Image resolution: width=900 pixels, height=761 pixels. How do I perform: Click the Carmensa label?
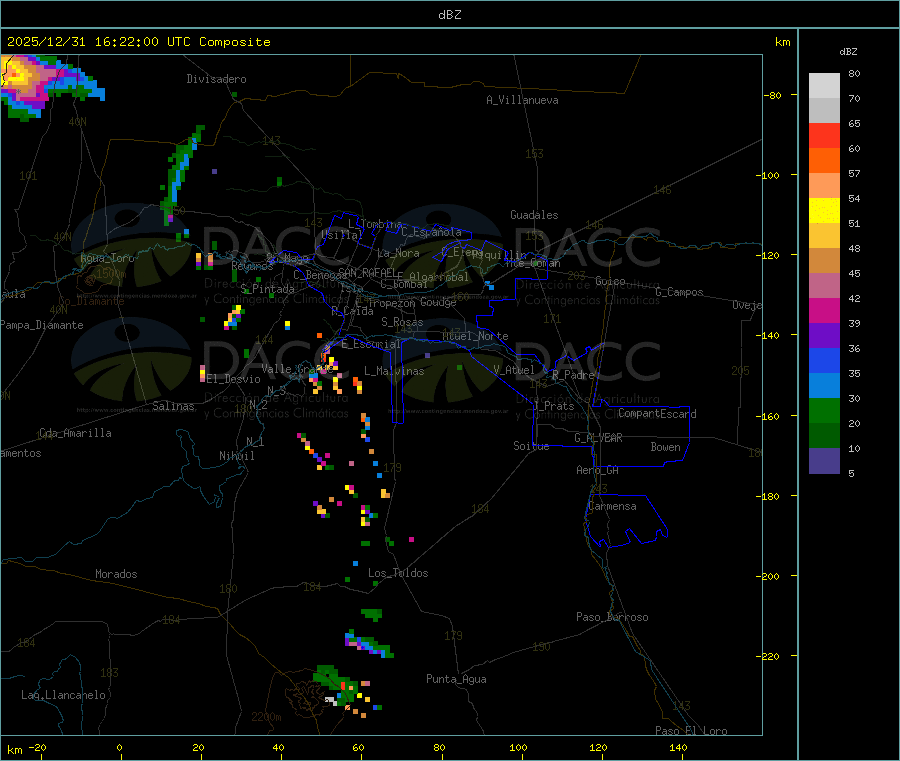(x=612, y=506)
